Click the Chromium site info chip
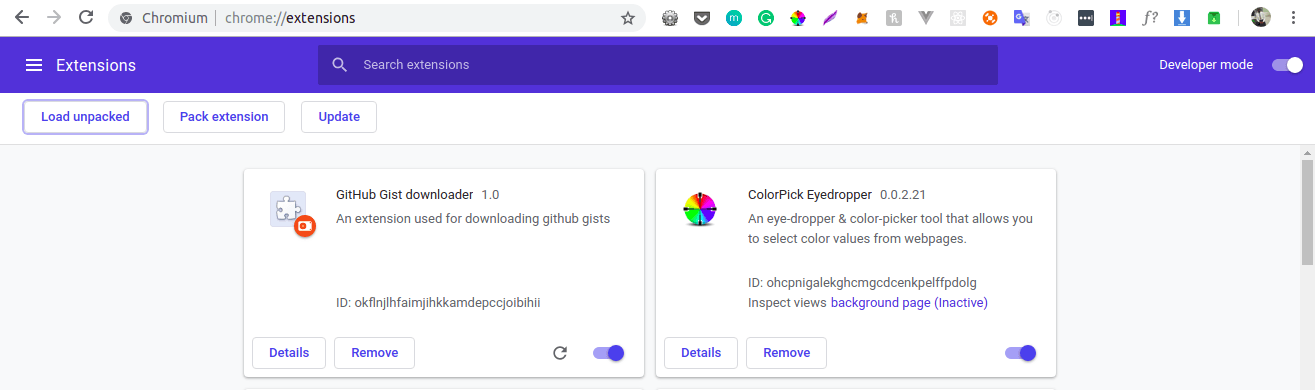The width and height of the screenshot is (1315, 390). (163, 18)
